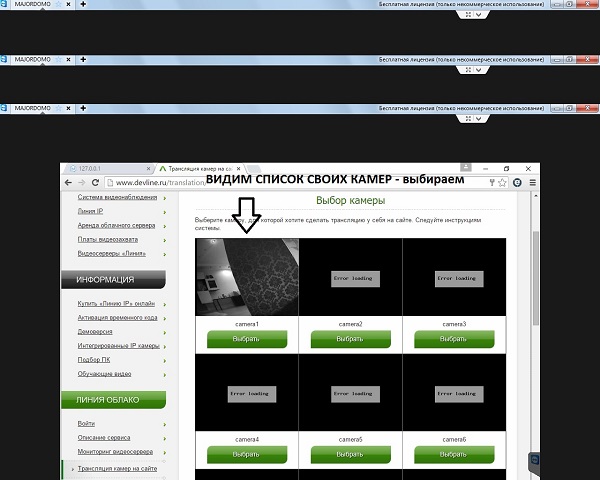The height and width of the screenshot is (480, 600).
Task: Expand the down chevron under topmost MAJORDOMO bar
Action: [479, 15]
